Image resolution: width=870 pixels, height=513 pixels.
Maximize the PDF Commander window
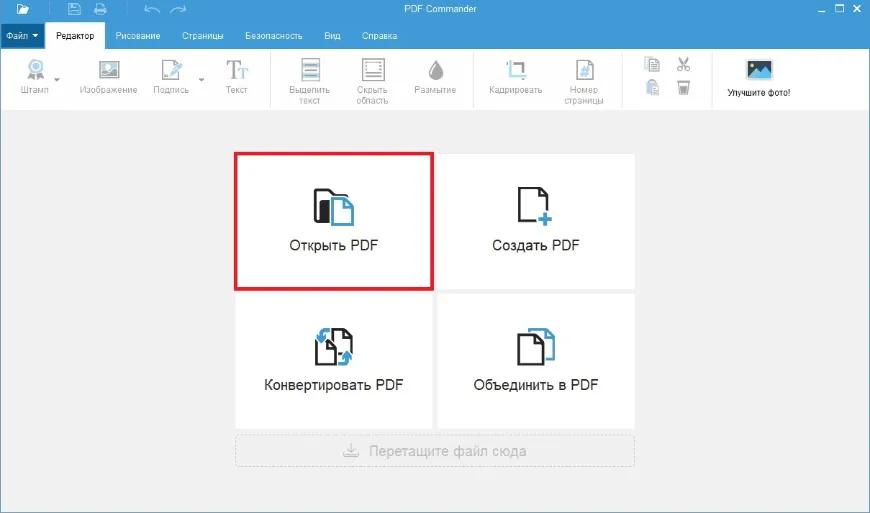click(839, 9)
